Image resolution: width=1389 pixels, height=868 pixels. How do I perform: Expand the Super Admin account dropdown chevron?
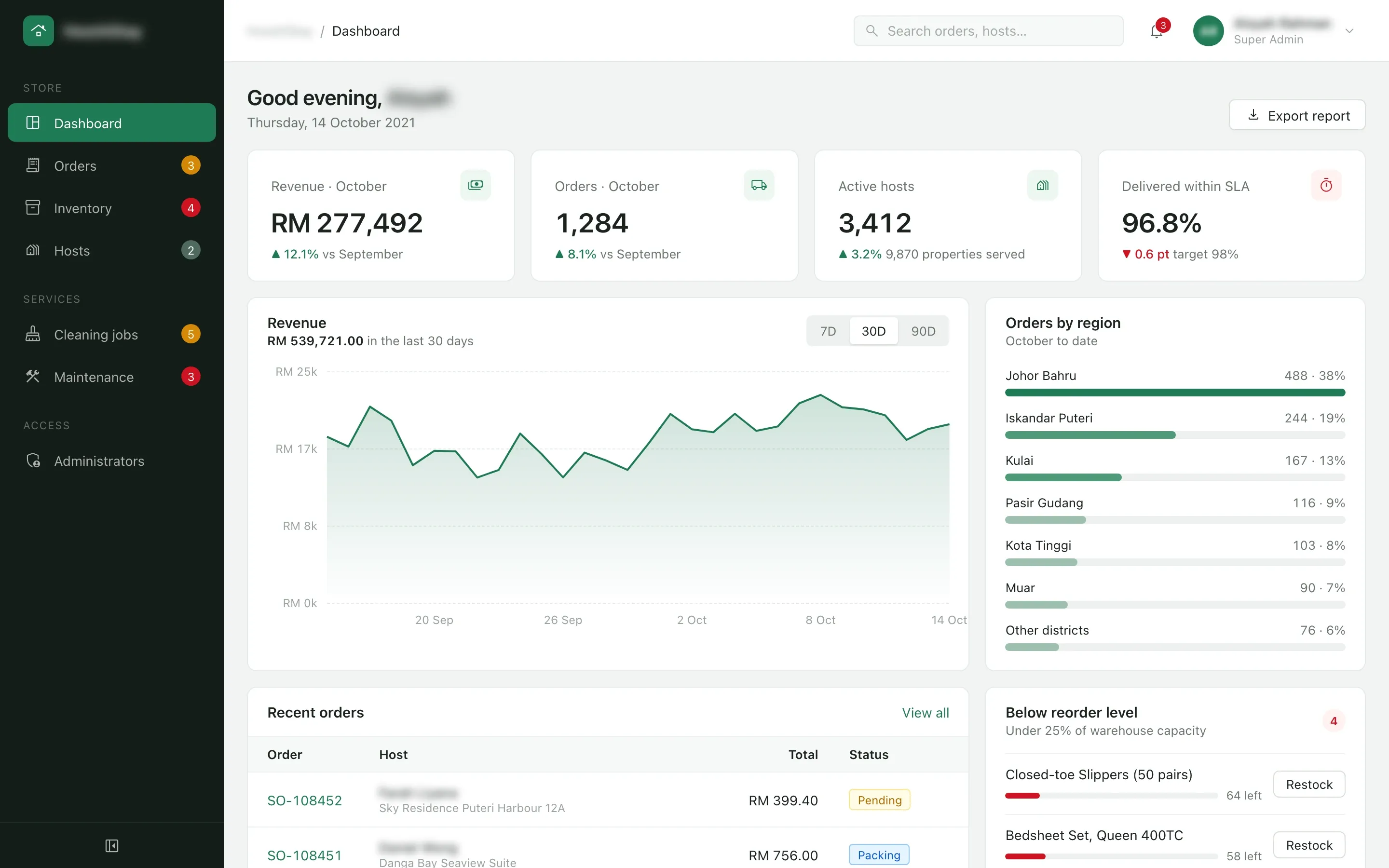(x=1349, y=31)
